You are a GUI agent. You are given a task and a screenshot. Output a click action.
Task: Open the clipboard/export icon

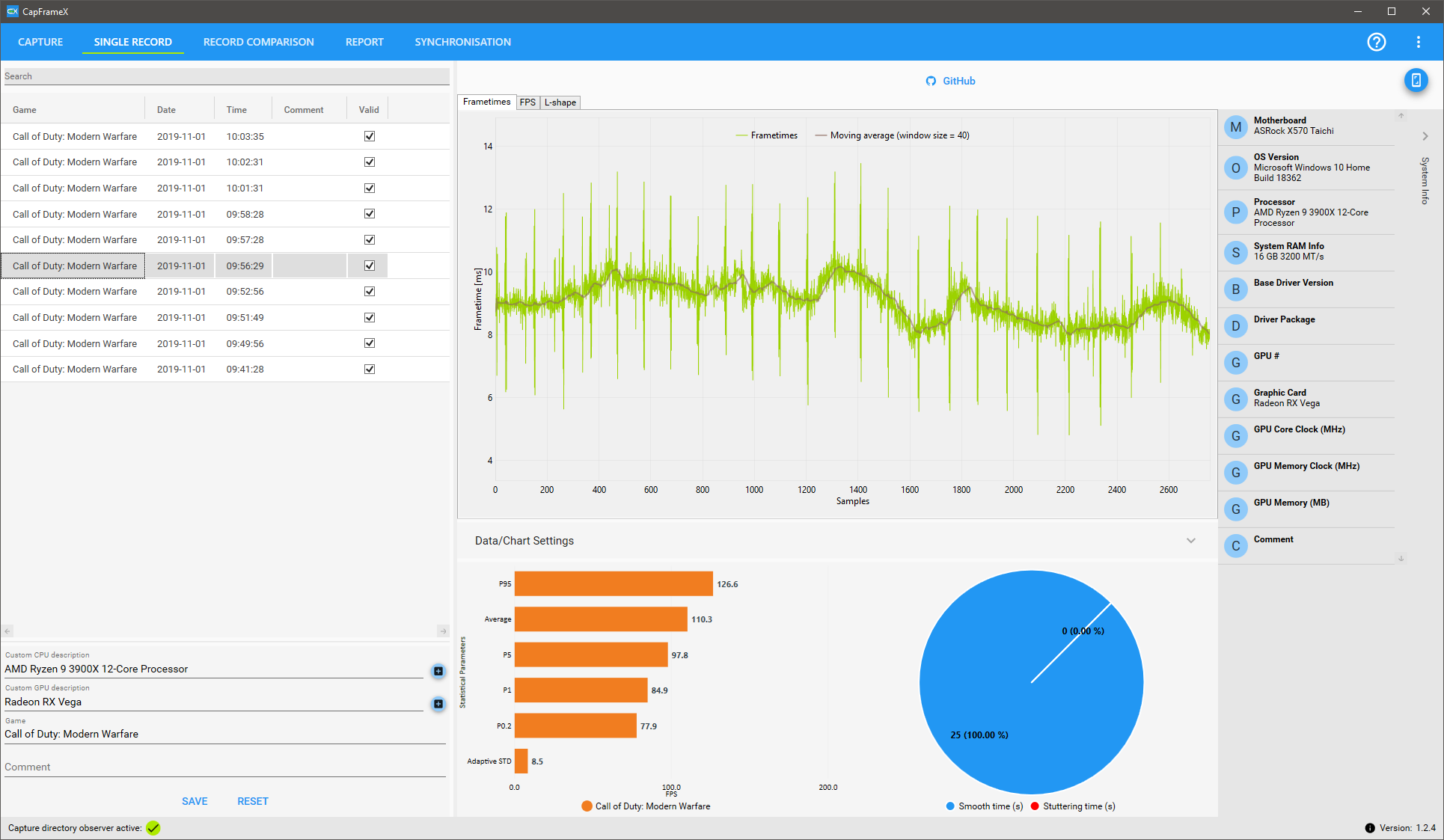point(1416,80)
